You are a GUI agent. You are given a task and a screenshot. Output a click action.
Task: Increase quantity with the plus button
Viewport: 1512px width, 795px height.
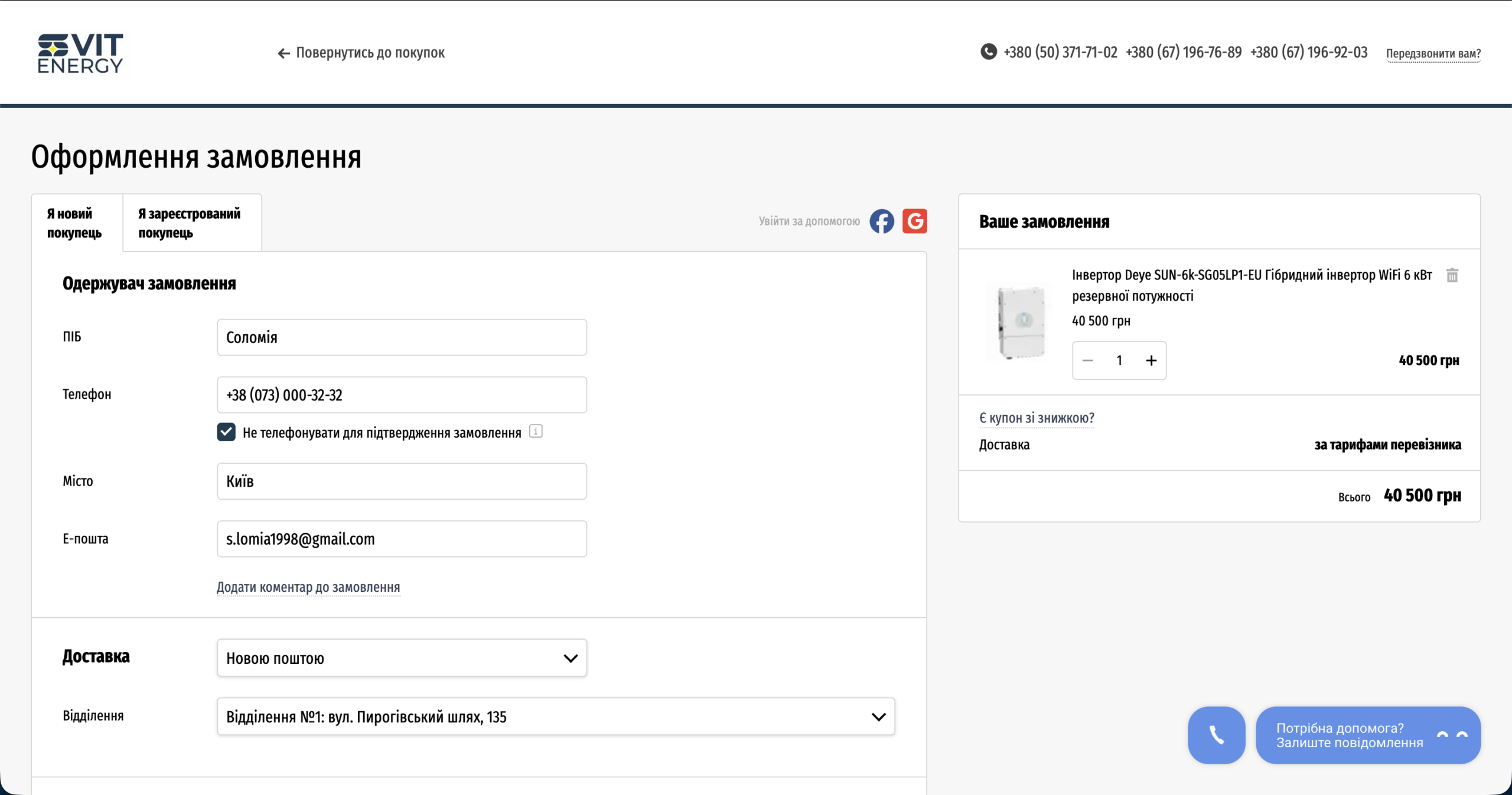pos(1151,360)
